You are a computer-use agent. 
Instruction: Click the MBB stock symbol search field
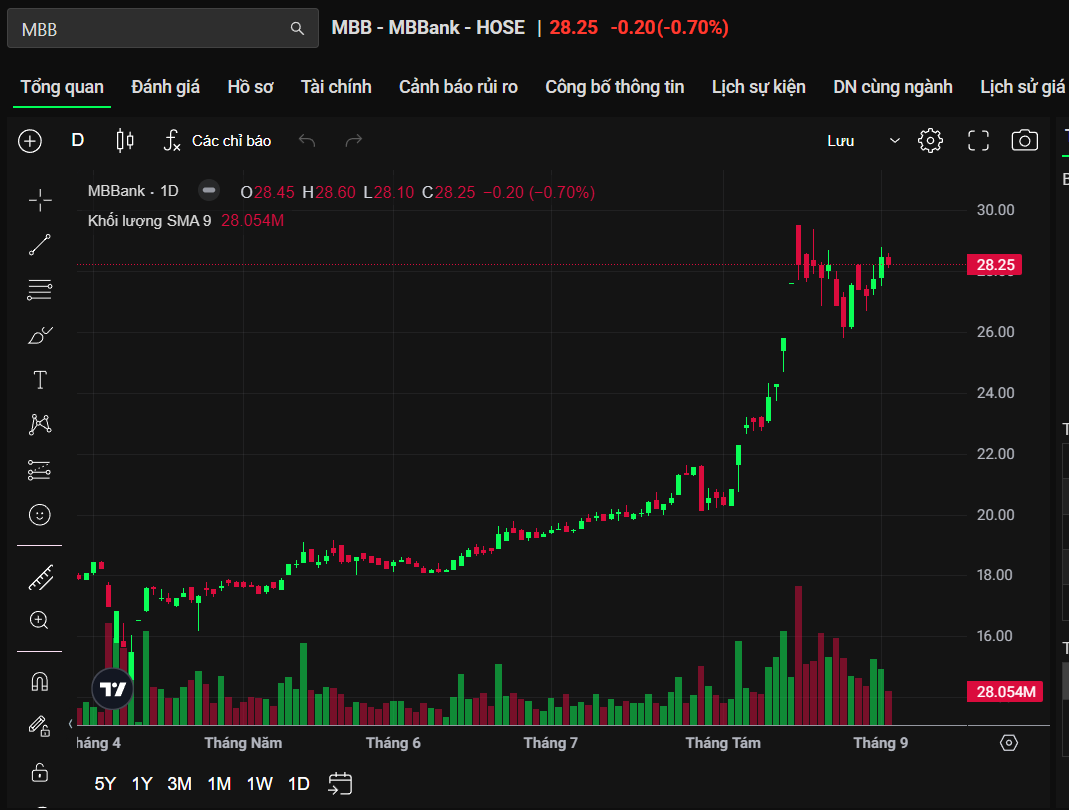[x=163, y=28]
